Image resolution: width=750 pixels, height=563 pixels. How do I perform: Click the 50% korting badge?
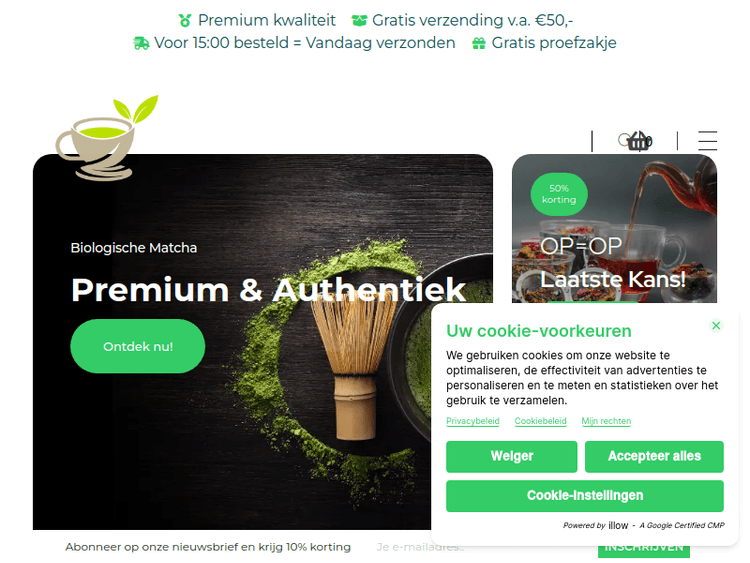(559, 194)
